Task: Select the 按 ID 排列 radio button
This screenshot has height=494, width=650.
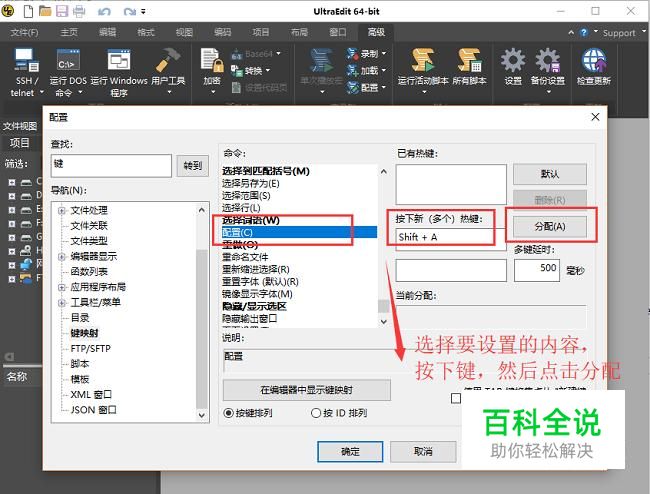Action: pos(316,413)
